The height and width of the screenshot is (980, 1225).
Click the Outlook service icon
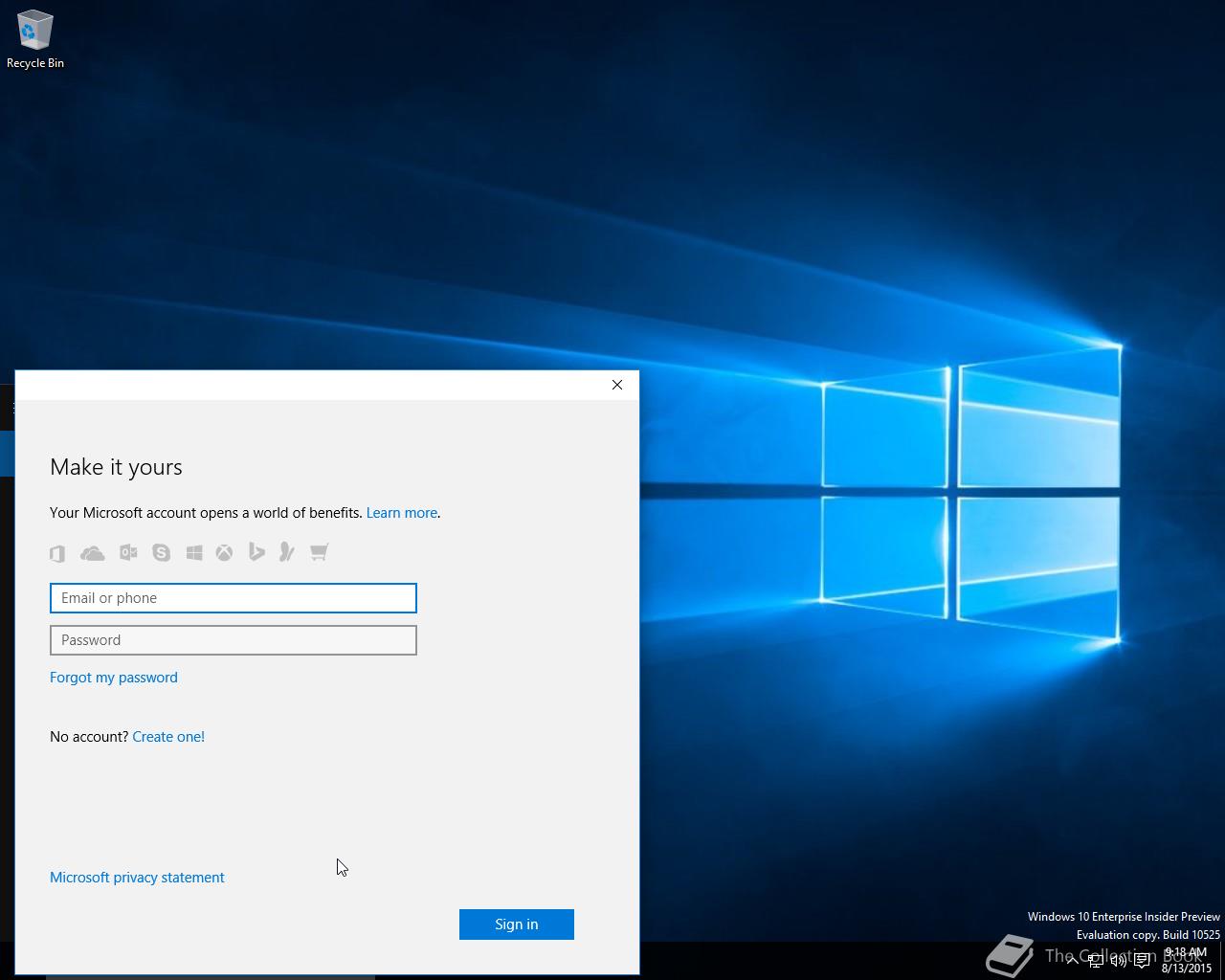(128, 552)
